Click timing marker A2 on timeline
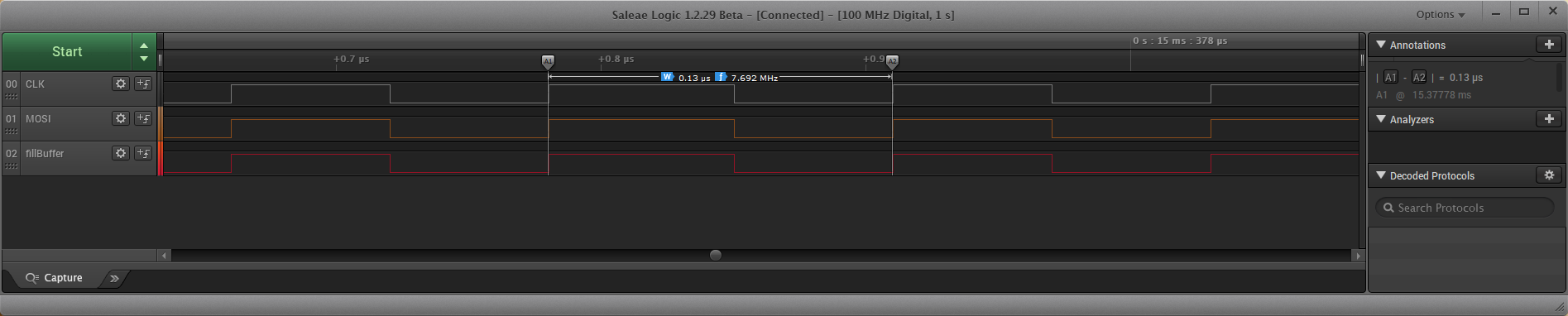Viewport: 1568px width, 316px height. [x=892, y=61]
